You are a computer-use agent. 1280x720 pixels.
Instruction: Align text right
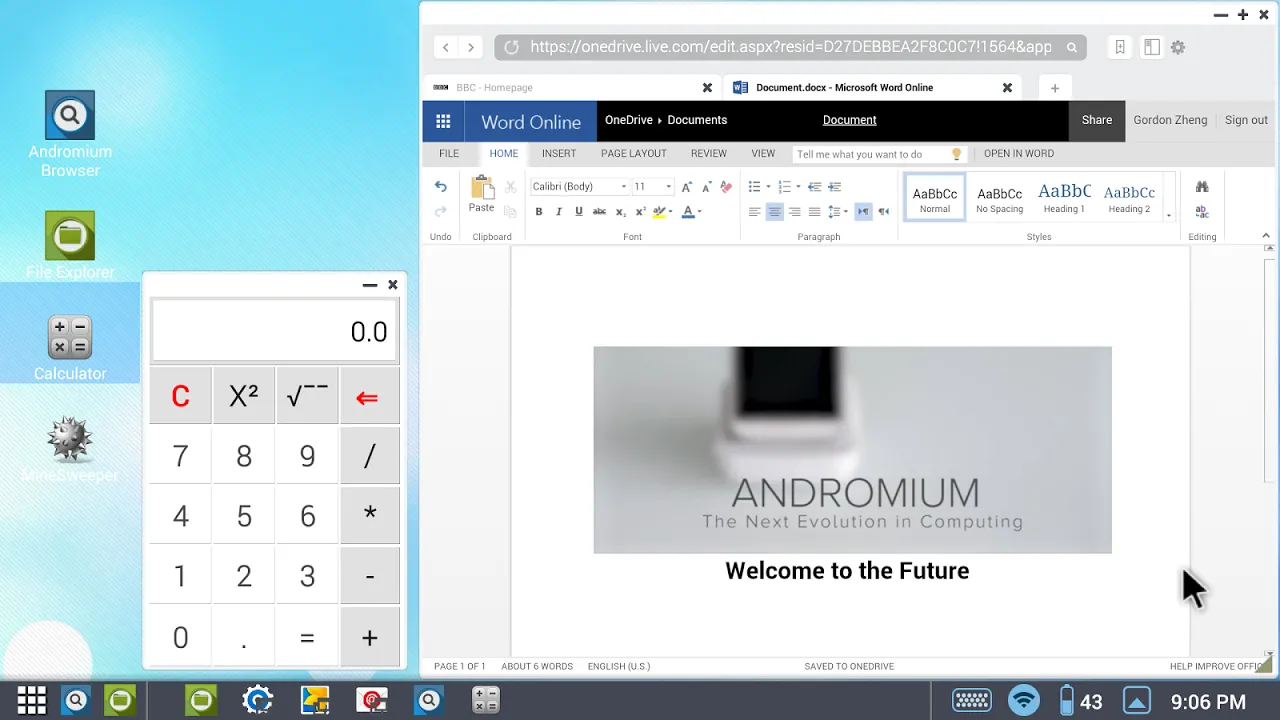(x=794, y=212)
